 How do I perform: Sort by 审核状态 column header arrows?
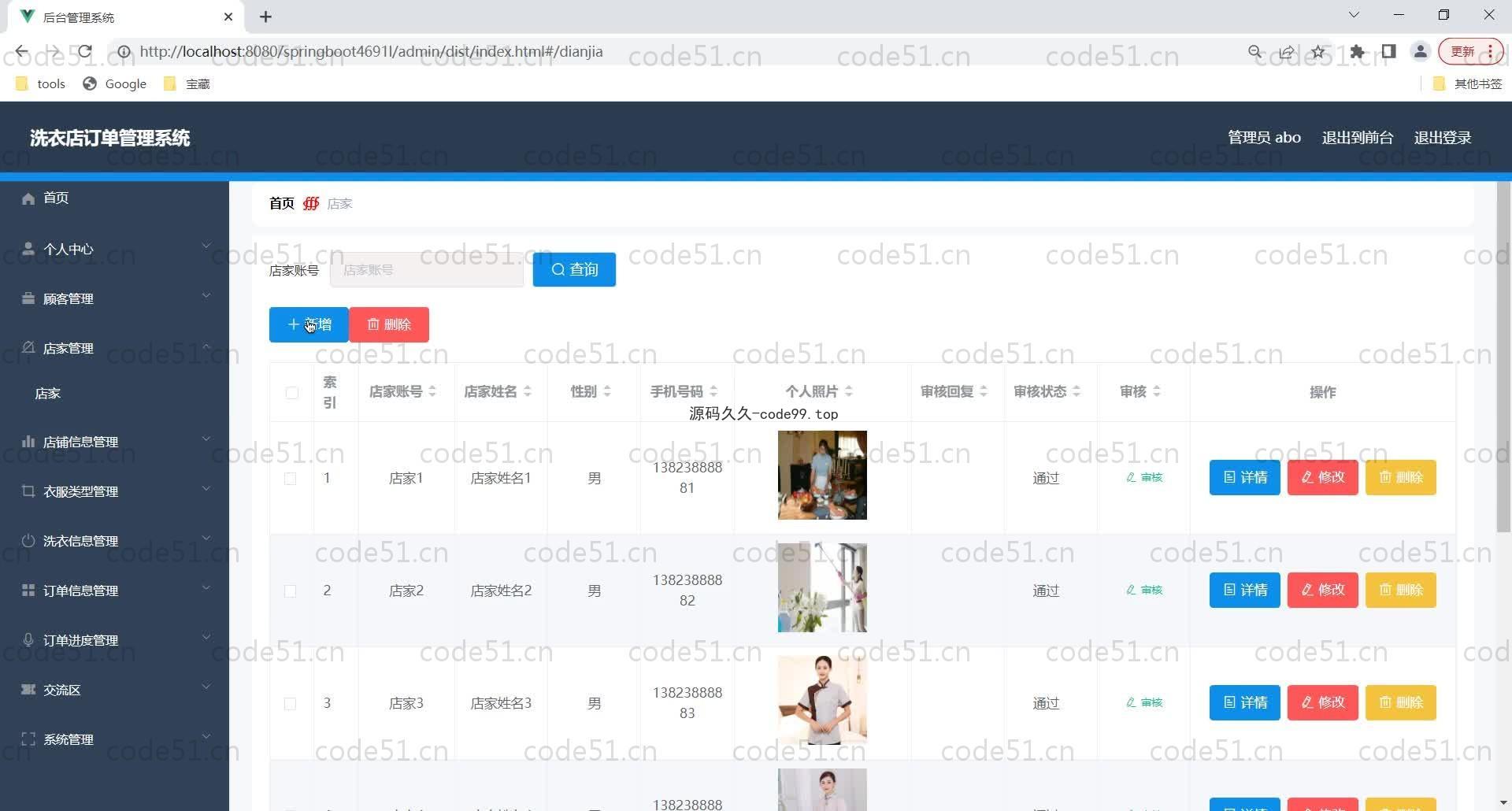coord(1077,391)
